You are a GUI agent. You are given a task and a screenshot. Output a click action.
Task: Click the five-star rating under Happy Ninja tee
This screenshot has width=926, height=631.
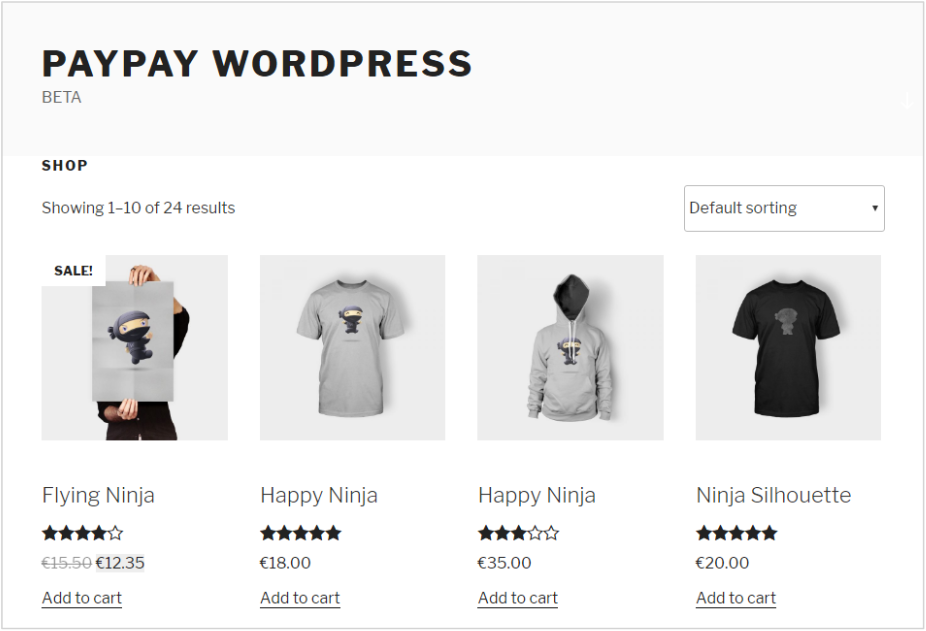click(301, 534)
